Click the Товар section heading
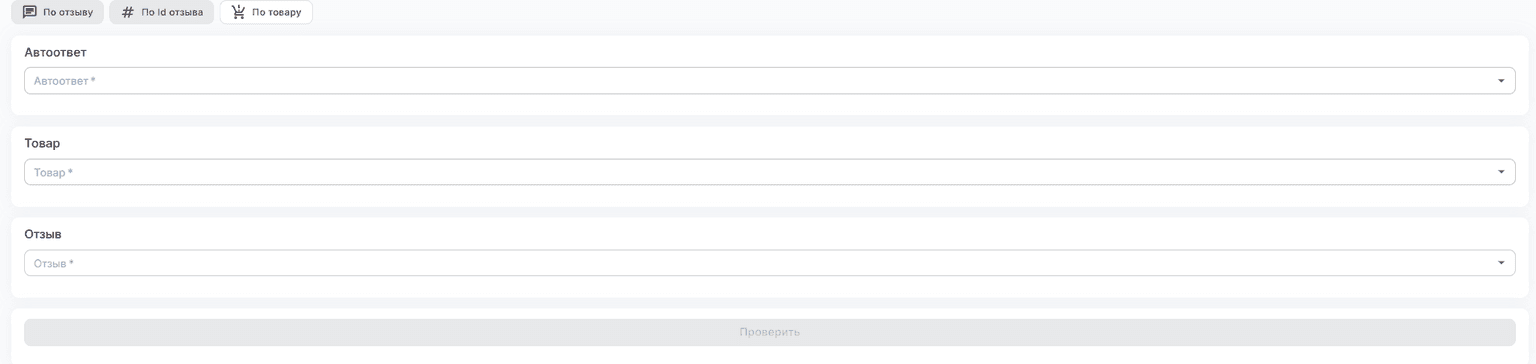The height and width of the screenshot is (364, 1536). pyautogui.click(x=42, y=144)
